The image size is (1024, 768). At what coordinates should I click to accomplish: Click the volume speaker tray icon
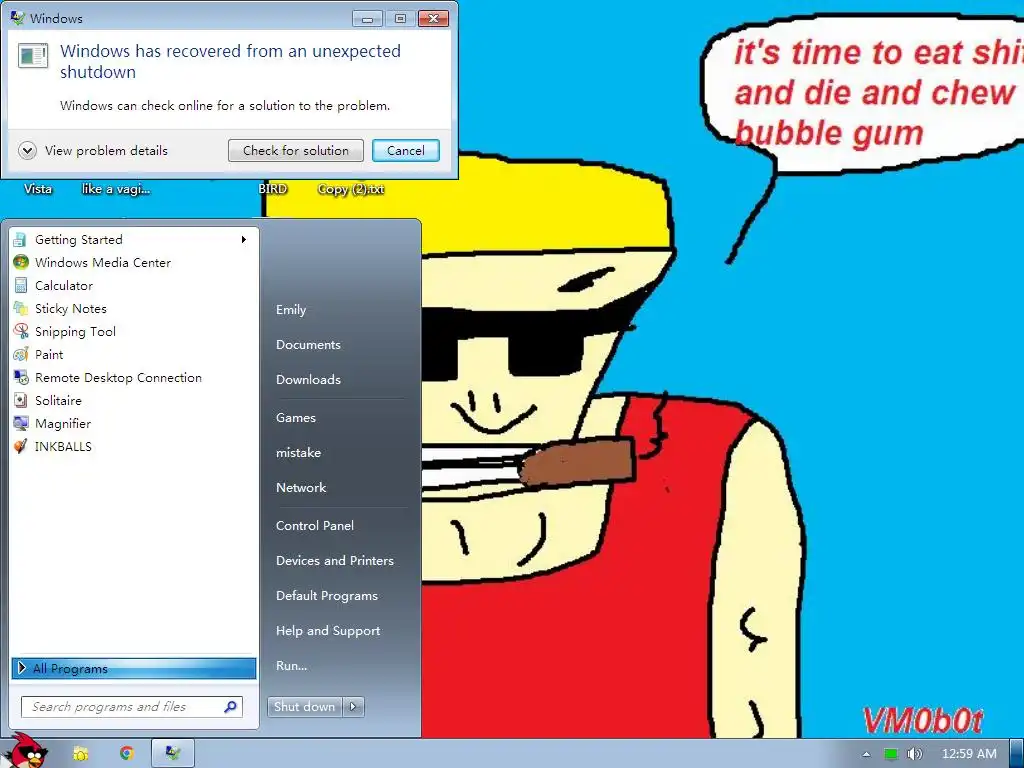pos(914,754)
